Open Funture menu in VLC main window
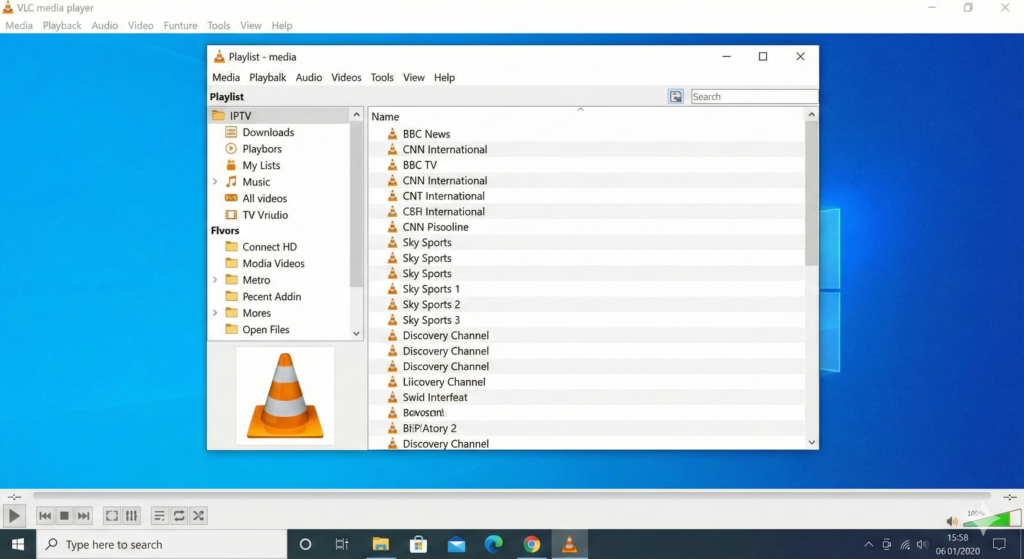This screenshot has width=1024, height=559. coord(180,25)
